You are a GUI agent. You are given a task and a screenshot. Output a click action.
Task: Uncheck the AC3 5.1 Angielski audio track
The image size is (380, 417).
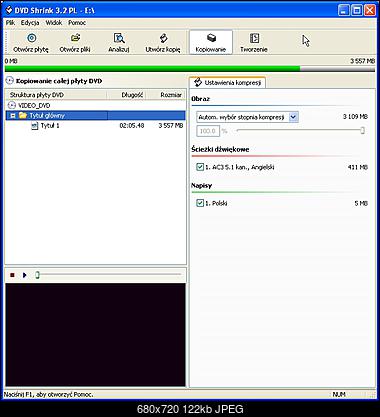pyautogui.click(x=200, y=167)
